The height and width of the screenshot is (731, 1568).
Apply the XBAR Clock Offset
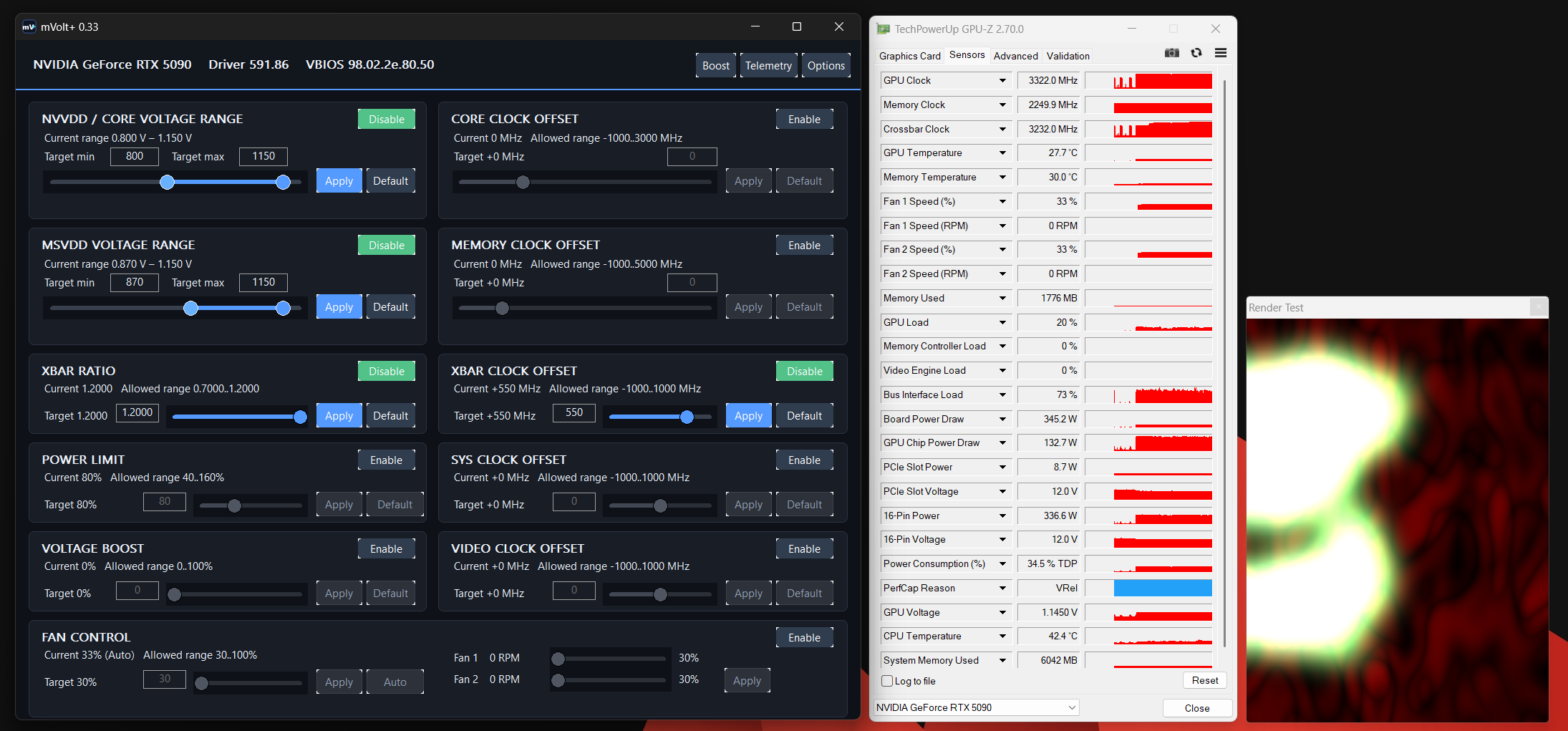coord(749,416)
